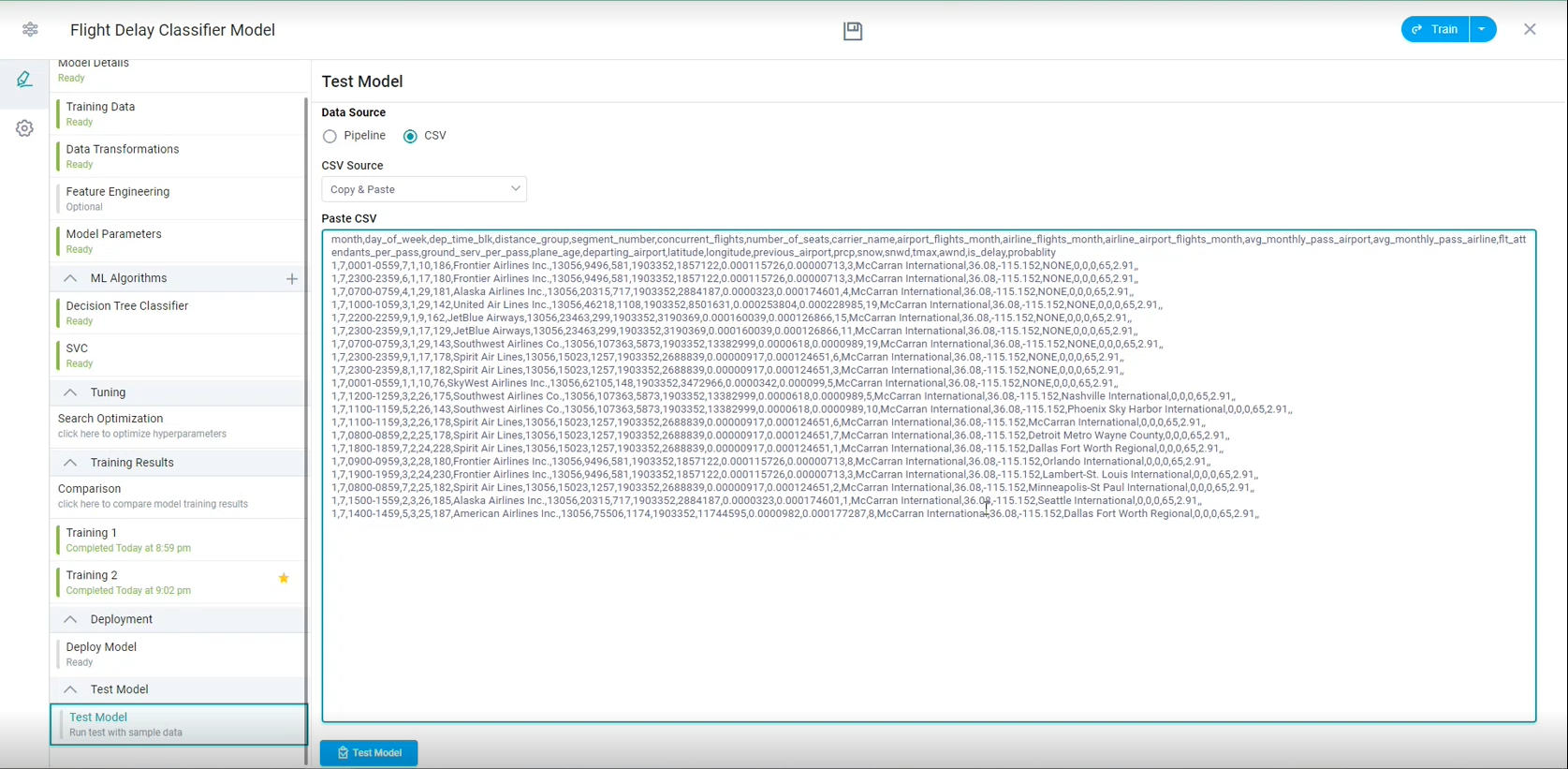Viewport: 1568px width, 769px height.
Task: Open the settings gear sidebar icon
Action: [24, 128]
